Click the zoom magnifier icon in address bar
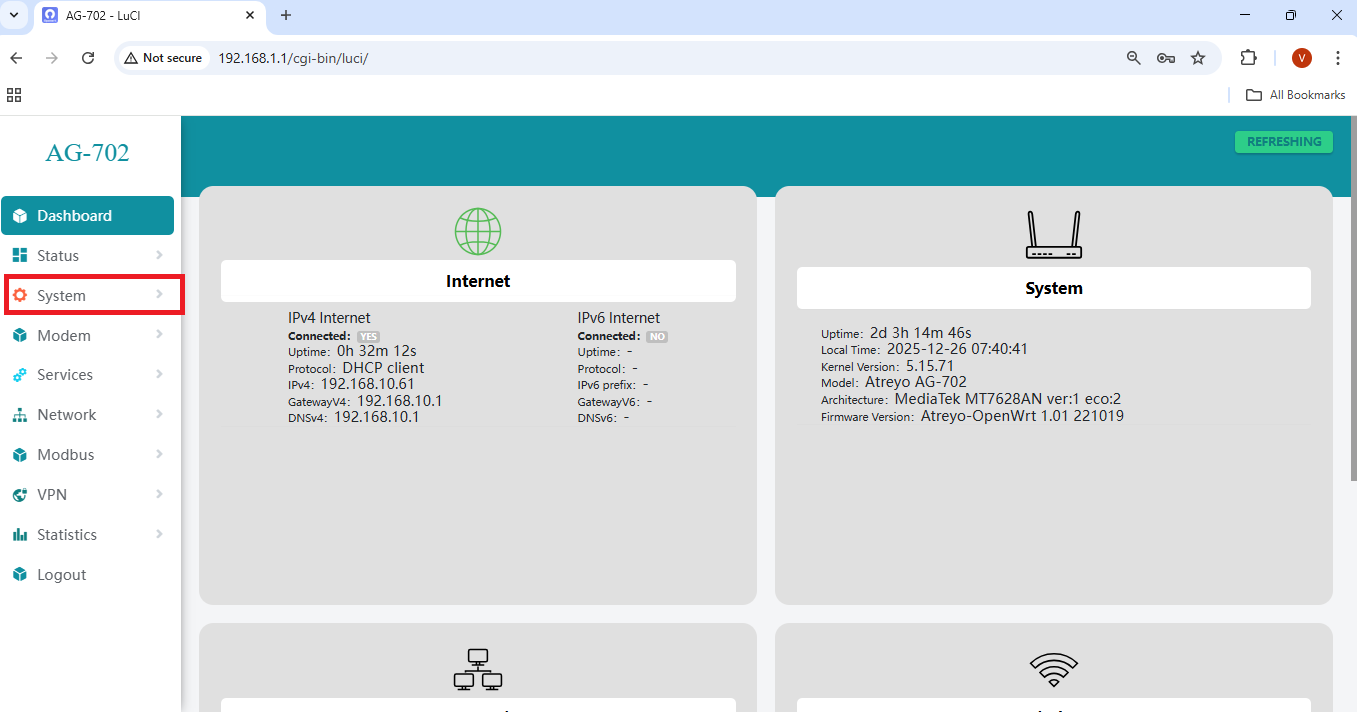This screenshot has height=712, width=1357. (x=1133, y=58)
